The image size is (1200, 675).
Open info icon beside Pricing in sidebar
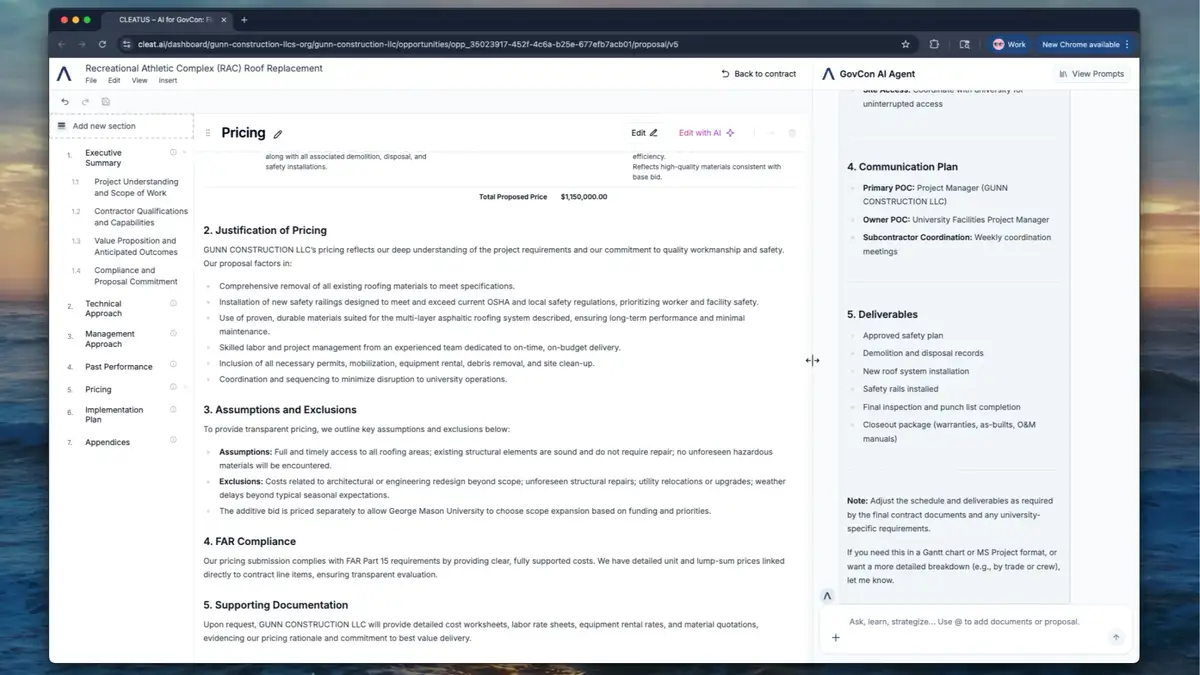point(173,386)
